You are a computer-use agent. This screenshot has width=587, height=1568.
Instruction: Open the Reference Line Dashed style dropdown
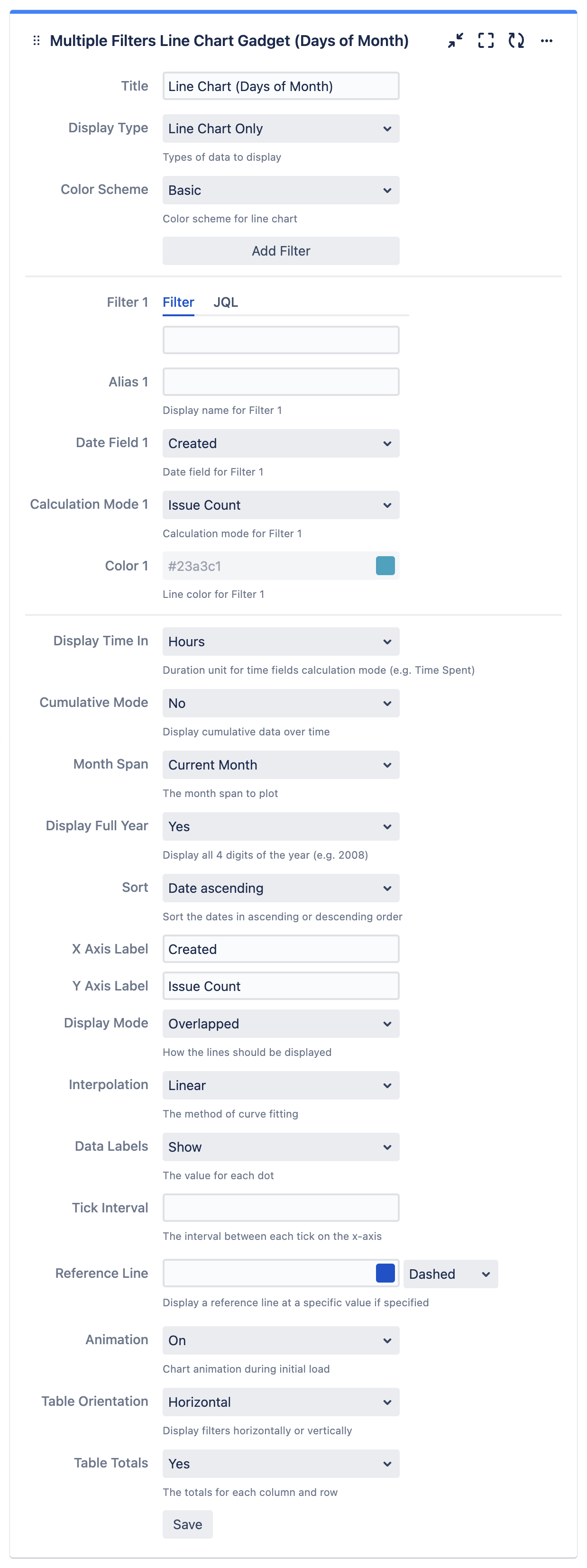pyautogui.click(x=450, y=1274)
